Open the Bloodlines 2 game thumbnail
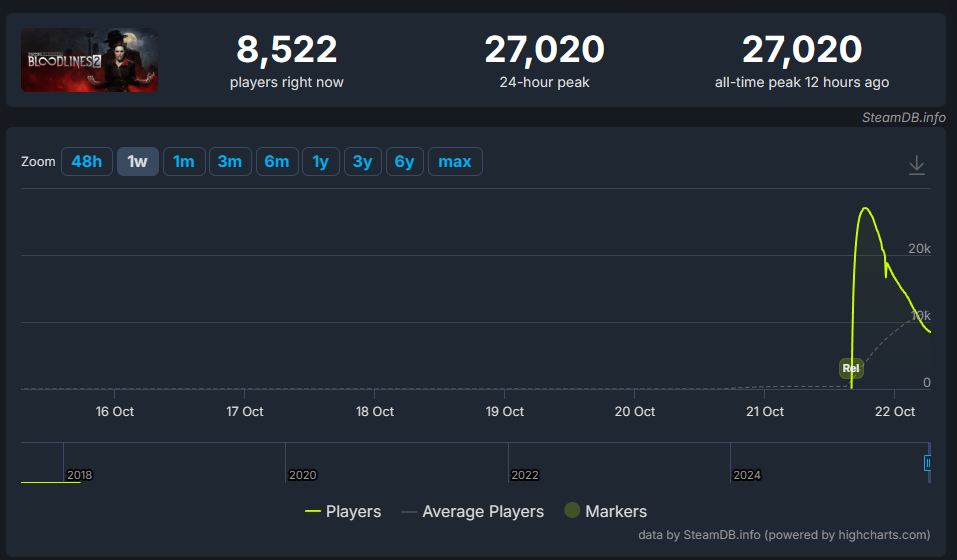 (90, 60)
